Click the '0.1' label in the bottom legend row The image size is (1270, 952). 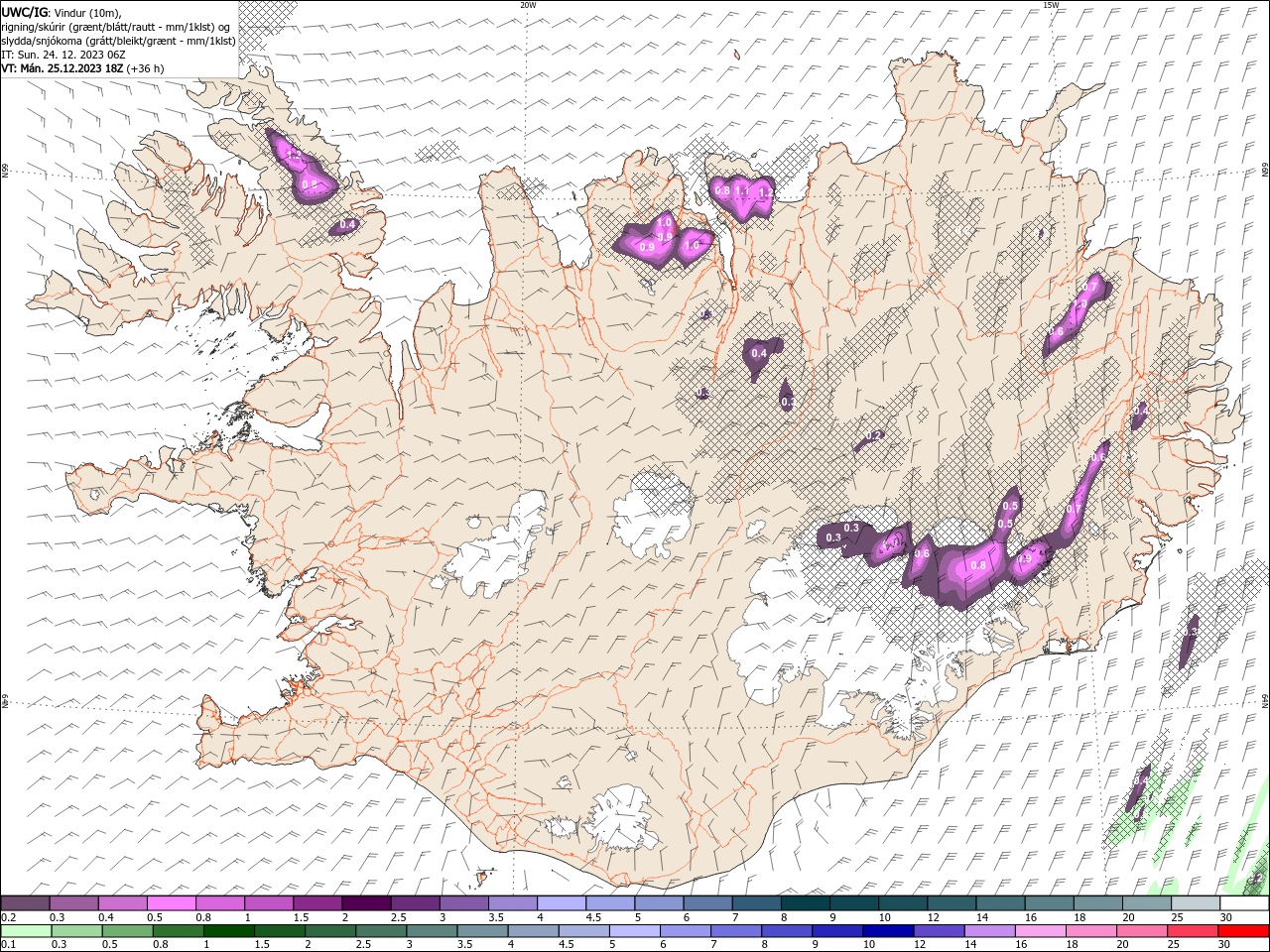tap(8, 945)
